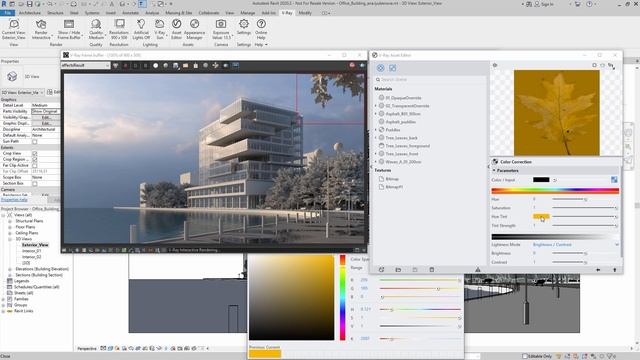Click the Edit button for Graphic Display Options
This screenshot has width=640, height=360.
(46, 123)
